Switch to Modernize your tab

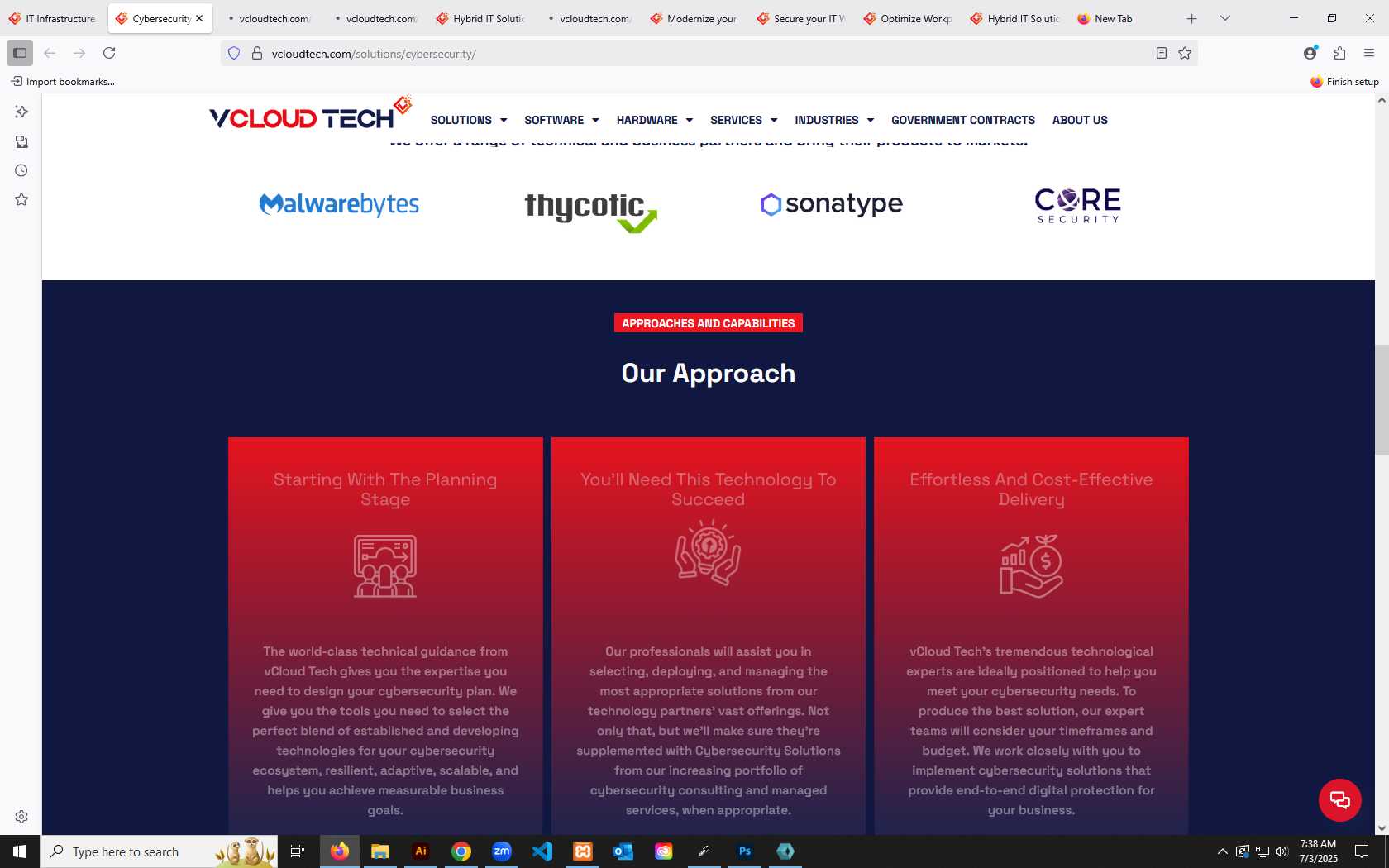(694, 18)
